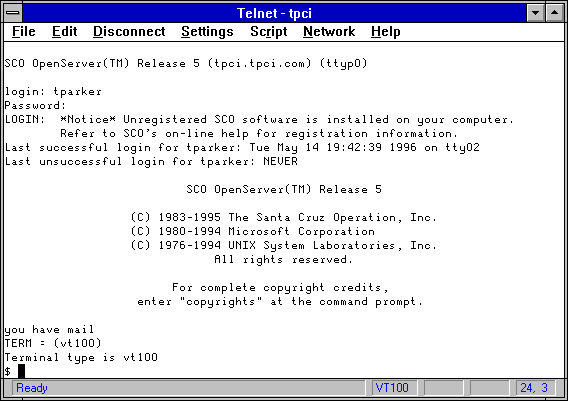Maximize the Telnet window with up arrow
Viewport: 568px width, 401px height.
(x=554, y=13)
